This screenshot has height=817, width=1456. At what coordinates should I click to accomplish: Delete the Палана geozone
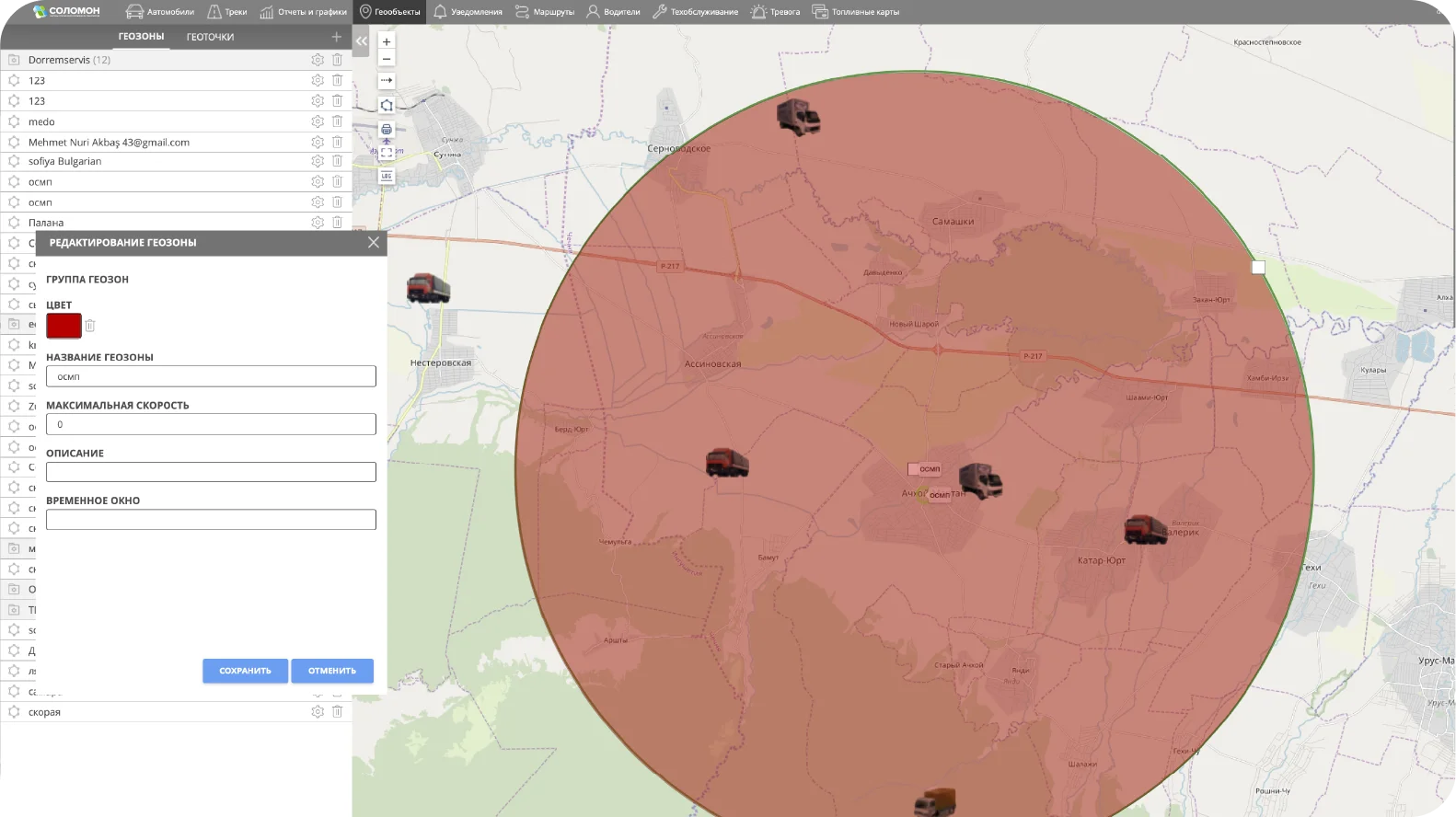(x=337, y=223)
